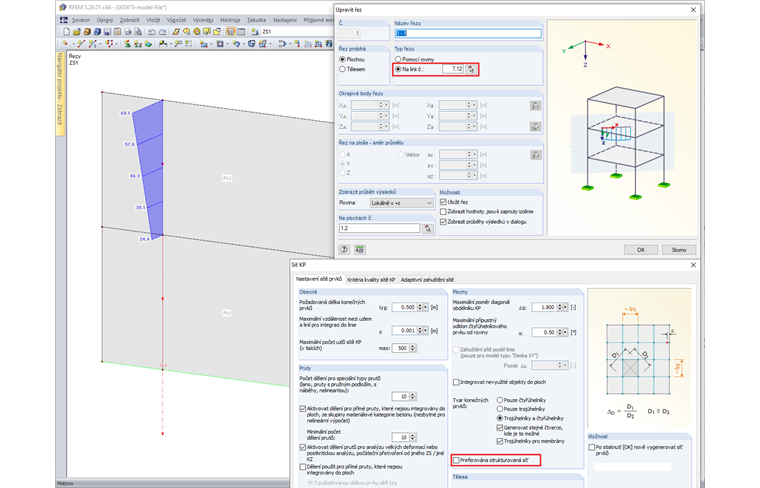
Task: Select the Tělesem radio button
Action: pyautogui.click(x=343, y=69)
